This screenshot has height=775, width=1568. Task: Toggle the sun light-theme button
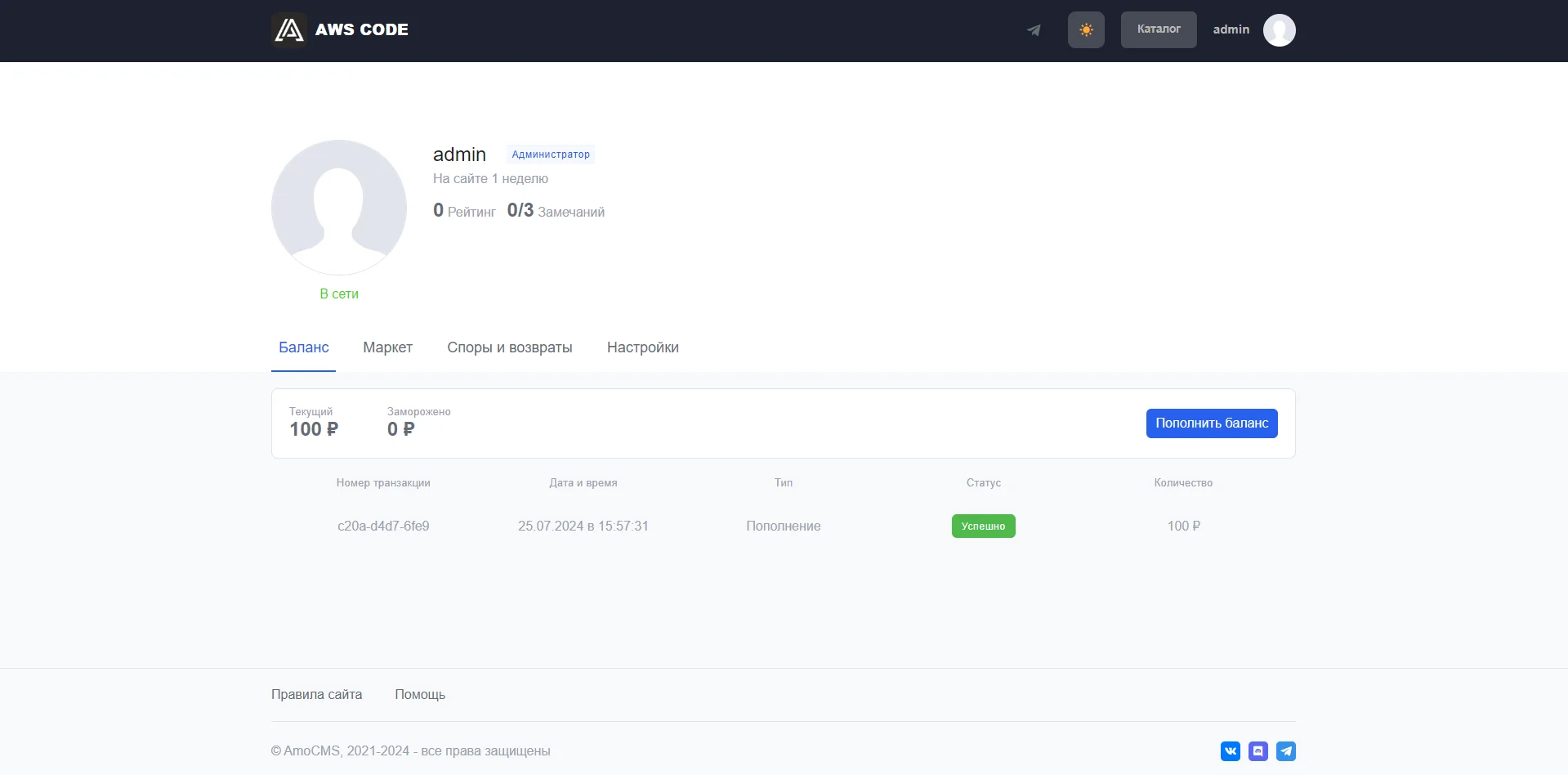click(1086, 30)
